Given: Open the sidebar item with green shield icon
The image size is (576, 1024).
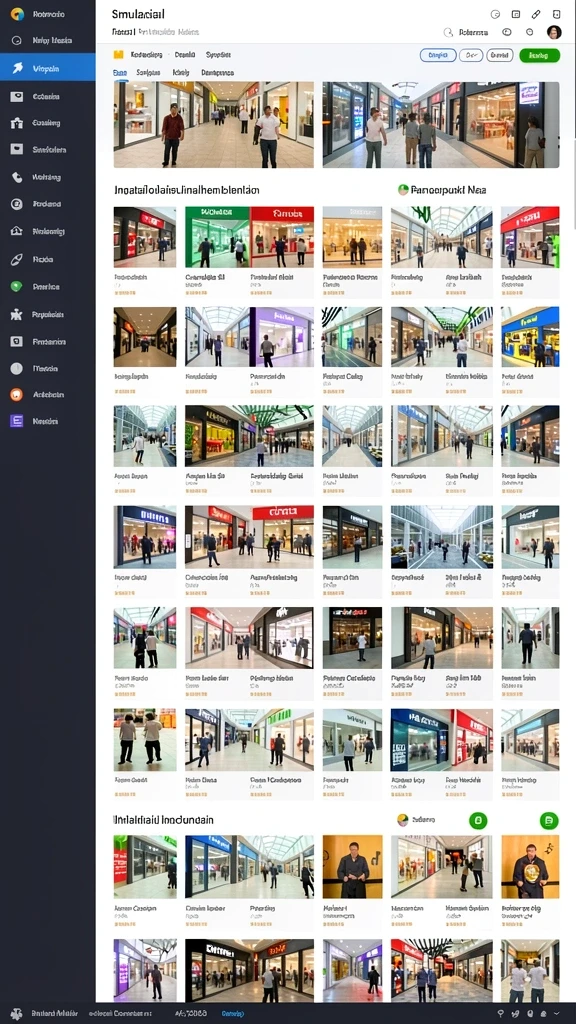Looking at the screenshot, I should coord(48,286).
